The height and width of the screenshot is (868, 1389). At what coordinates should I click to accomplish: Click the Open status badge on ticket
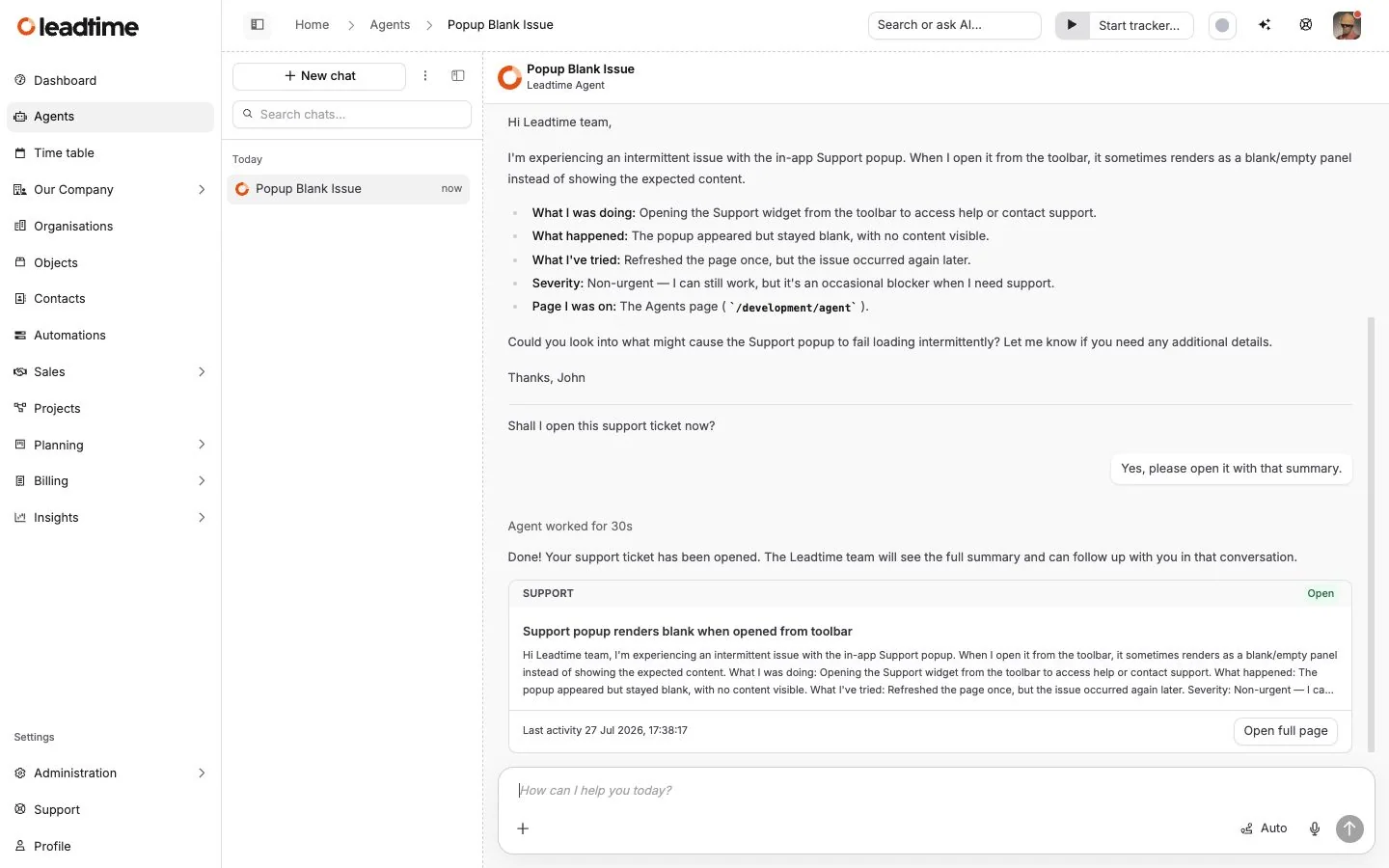click(x=1321, y=593)
